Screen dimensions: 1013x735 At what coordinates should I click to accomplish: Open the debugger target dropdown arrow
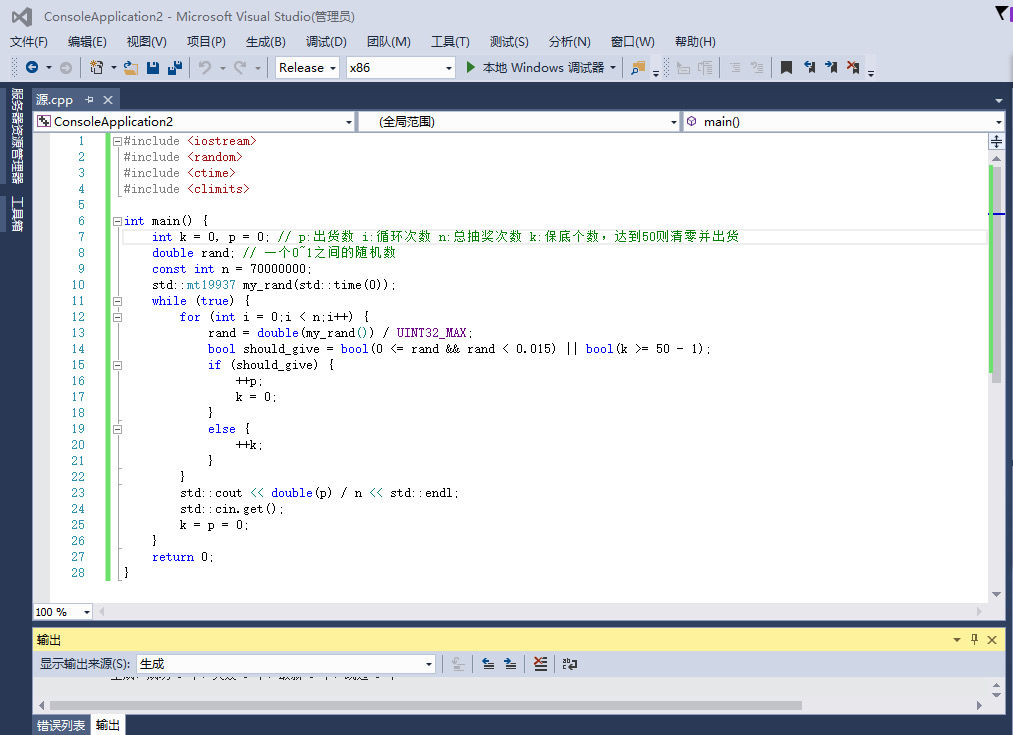click(x=613, y=67)
